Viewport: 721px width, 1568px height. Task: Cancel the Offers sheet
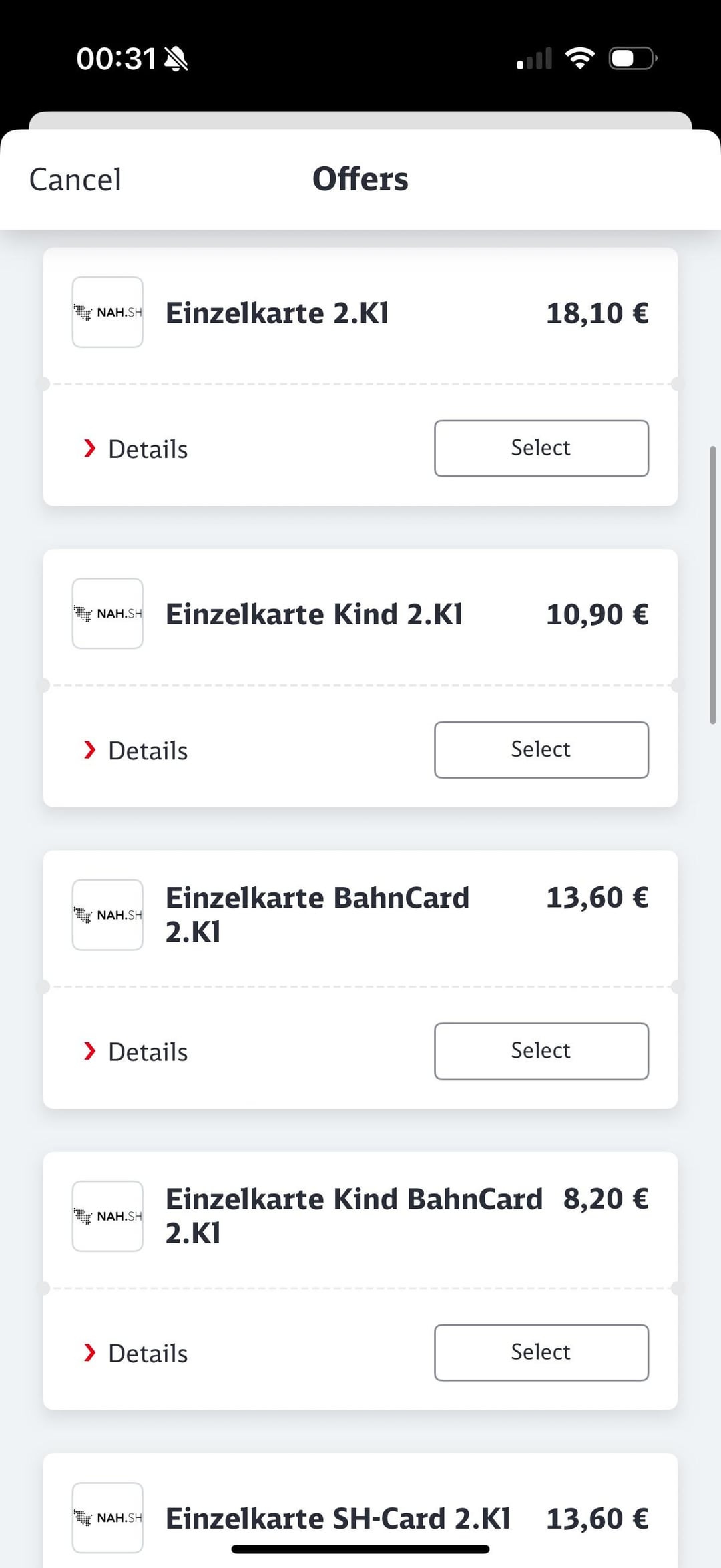click(x=75, y=179)
